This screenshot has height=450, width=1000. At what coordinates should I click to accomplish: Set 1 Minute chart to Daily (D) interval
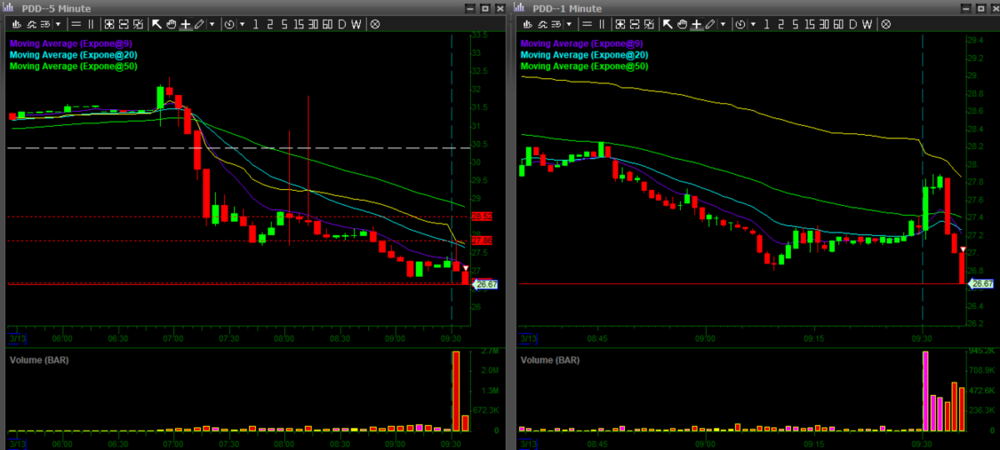pyautogui.click(x=853, y=23)
